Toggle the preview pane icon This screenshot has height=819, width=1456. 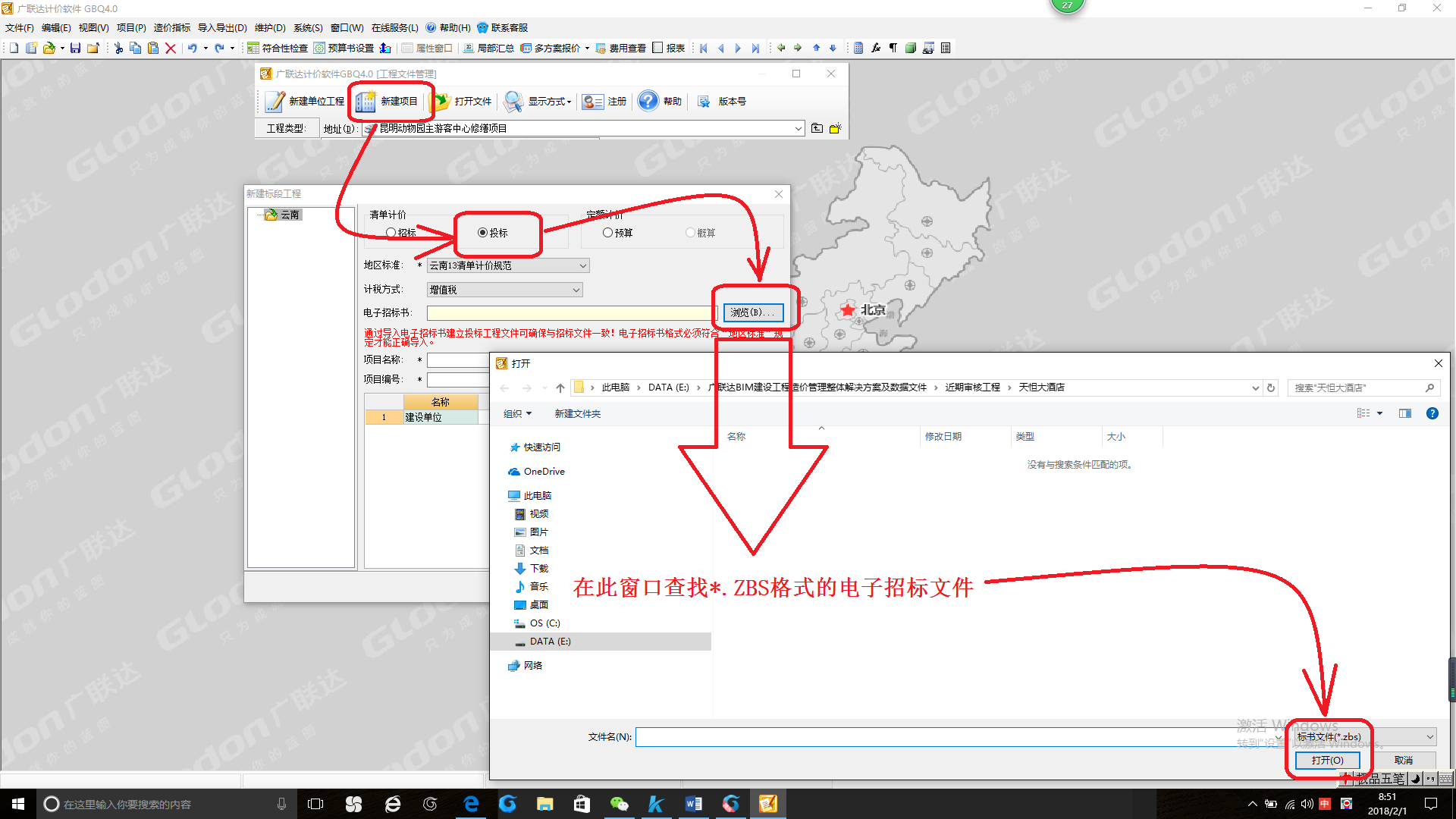pos(1405,413)
